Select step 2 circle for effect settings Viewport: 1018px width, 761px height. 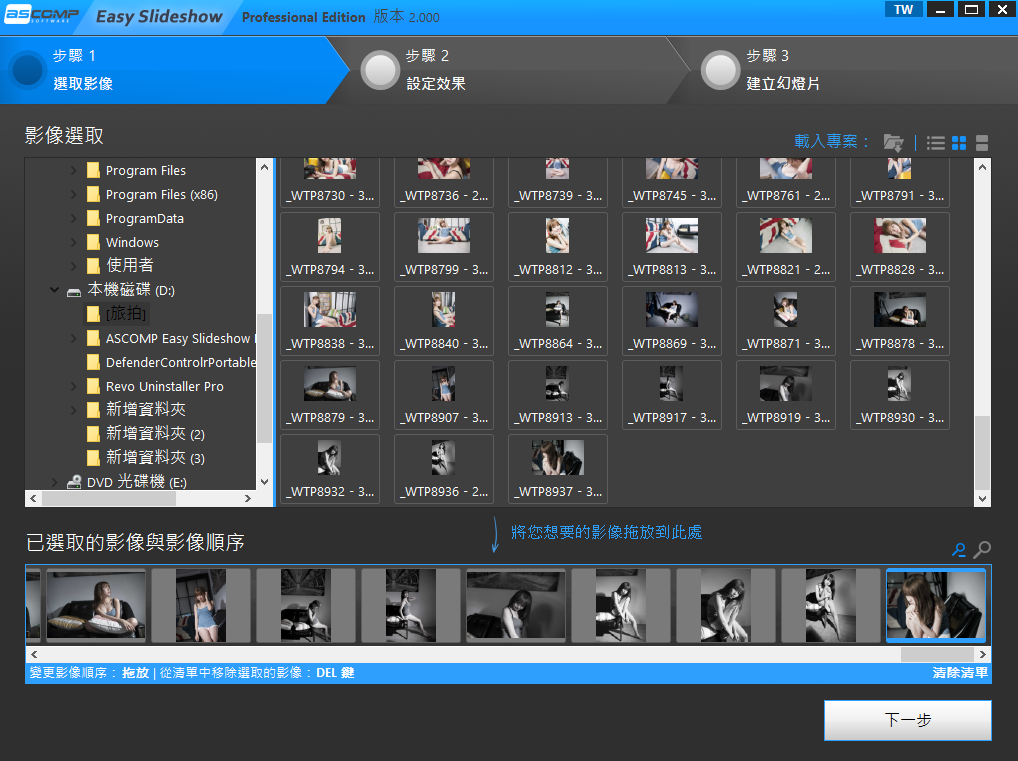coord(380,70)
